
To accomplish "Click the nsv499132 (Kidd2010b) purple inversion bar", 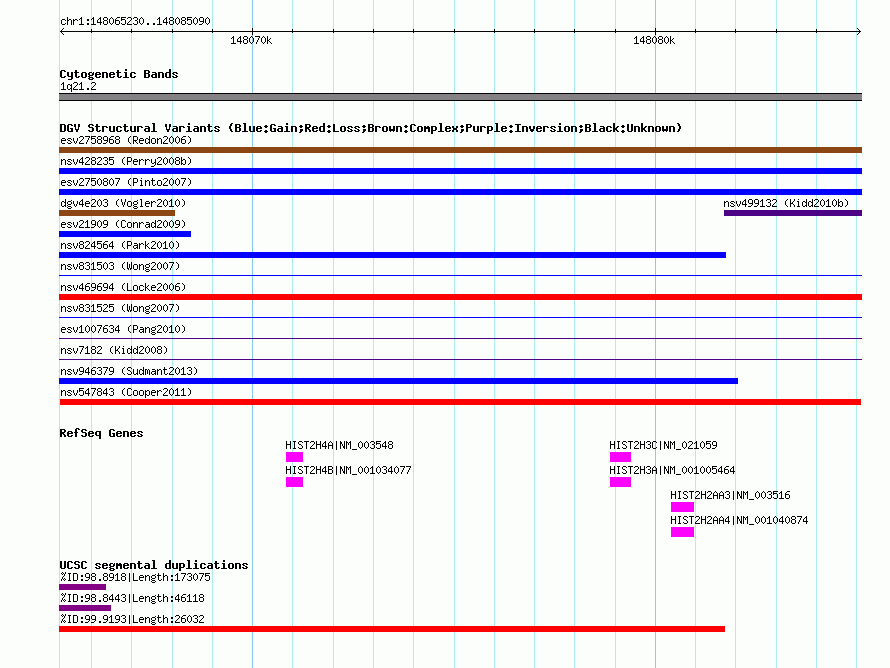I will [793, 213].
